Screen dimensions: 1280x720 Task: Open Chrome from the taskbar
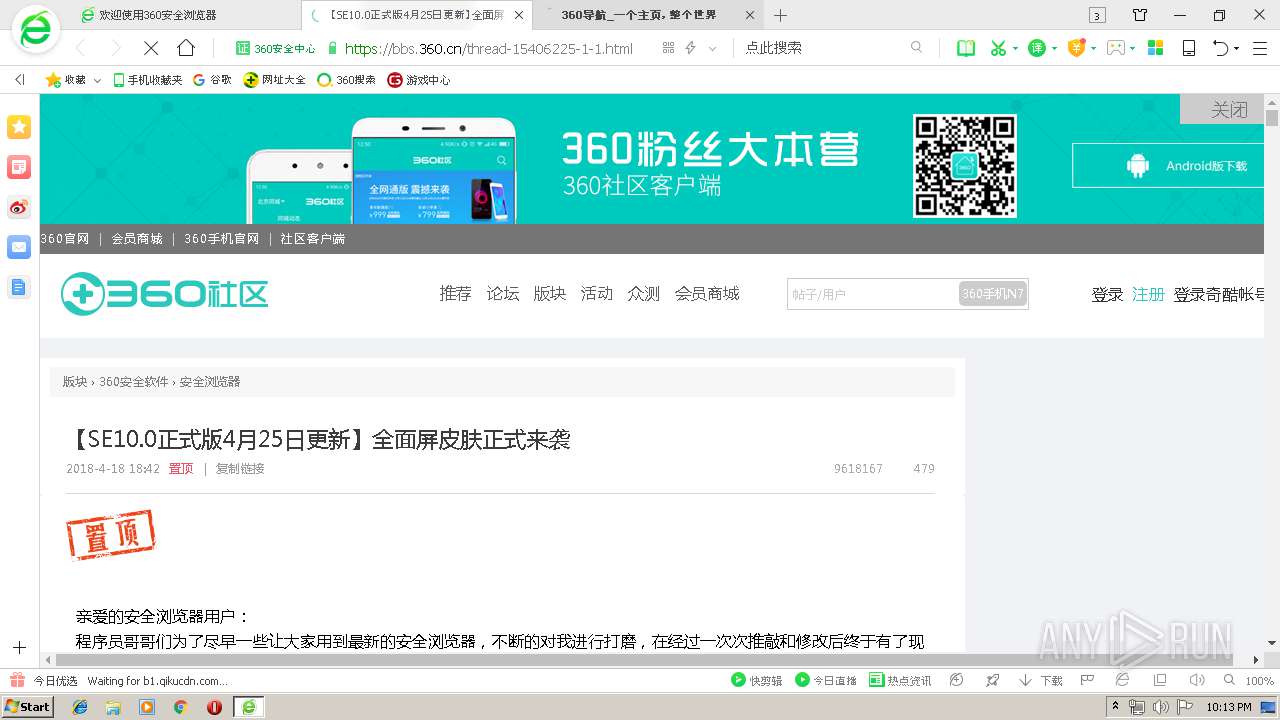(180, 707)
